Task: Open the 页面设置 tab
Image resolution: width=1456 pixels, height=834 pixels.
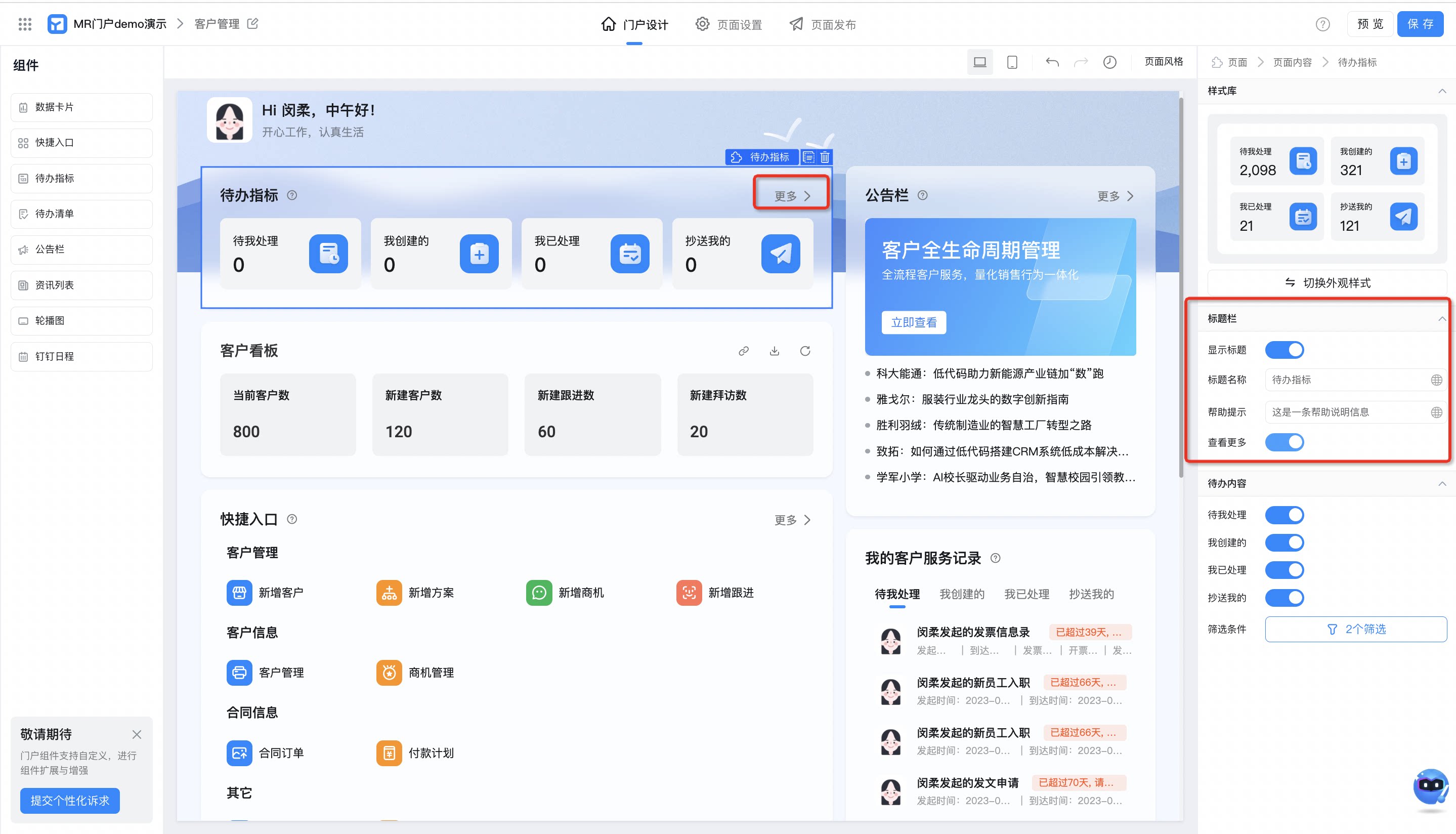Action: [x=729, y=24]
